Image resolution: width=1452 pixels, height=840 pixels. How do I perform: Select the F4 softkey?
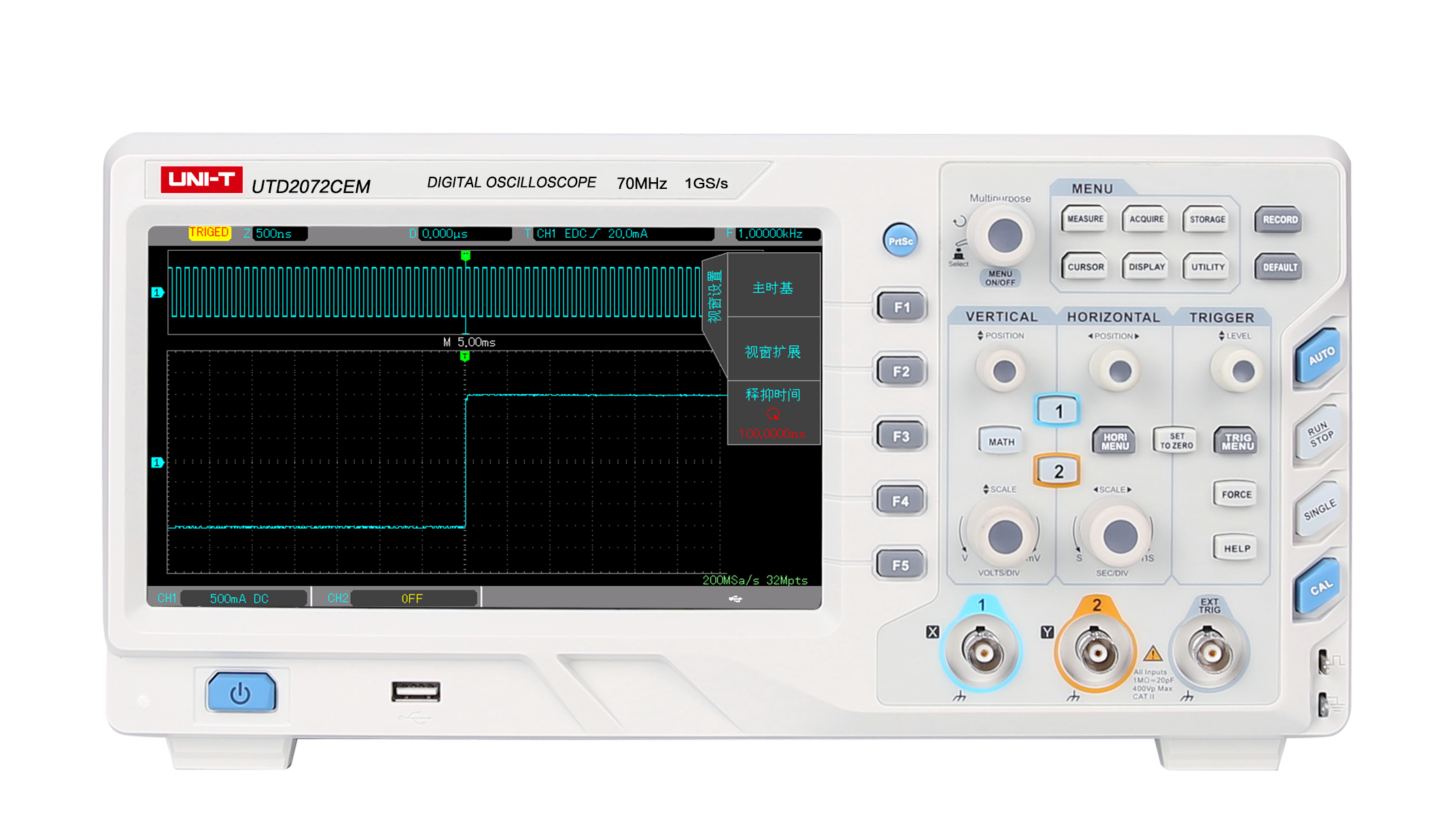click(901, 501)
